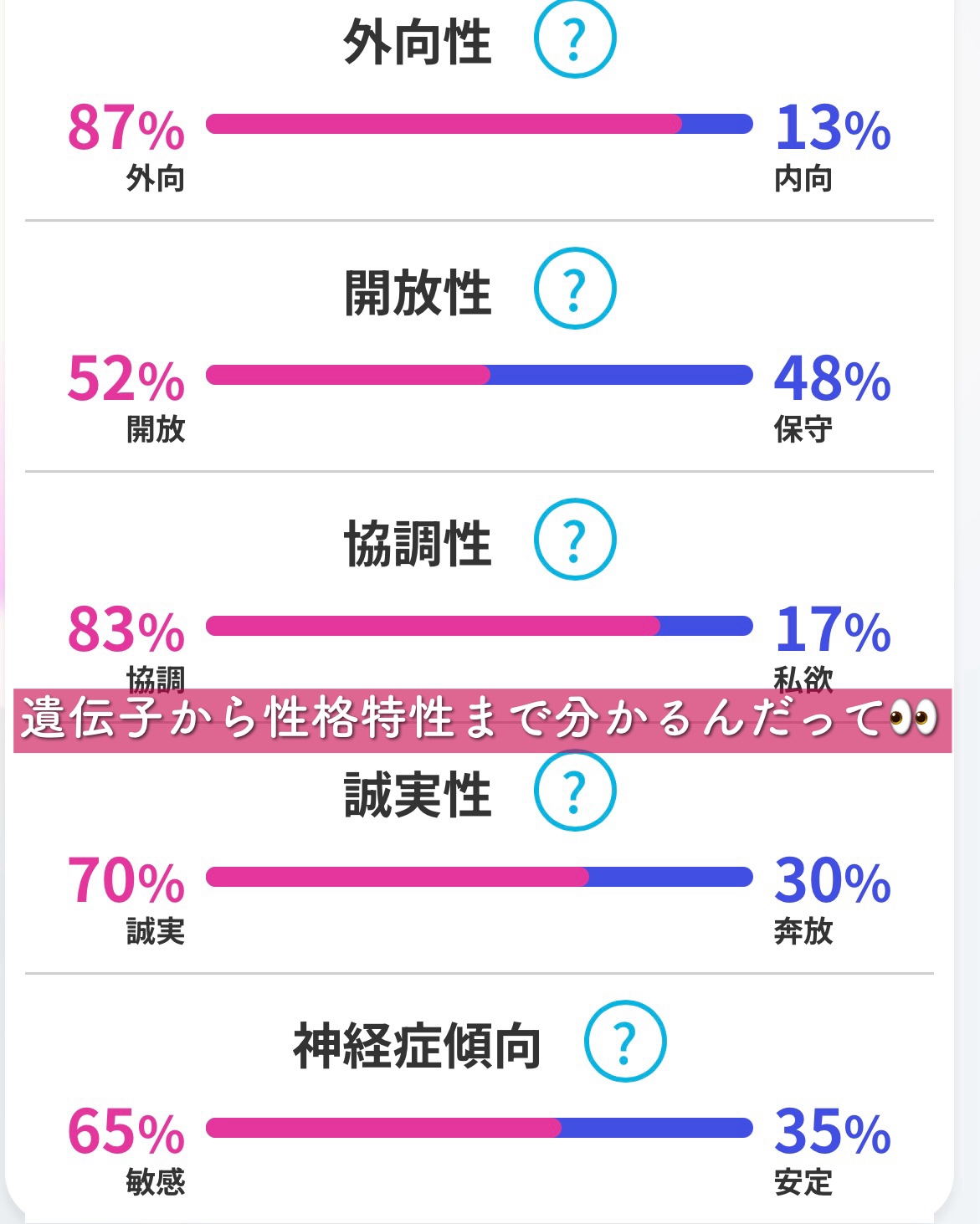This screenshot has height=1224, width=980.
Task: Click the 30% 奔放 score
Action: click(x=832, y=881)
